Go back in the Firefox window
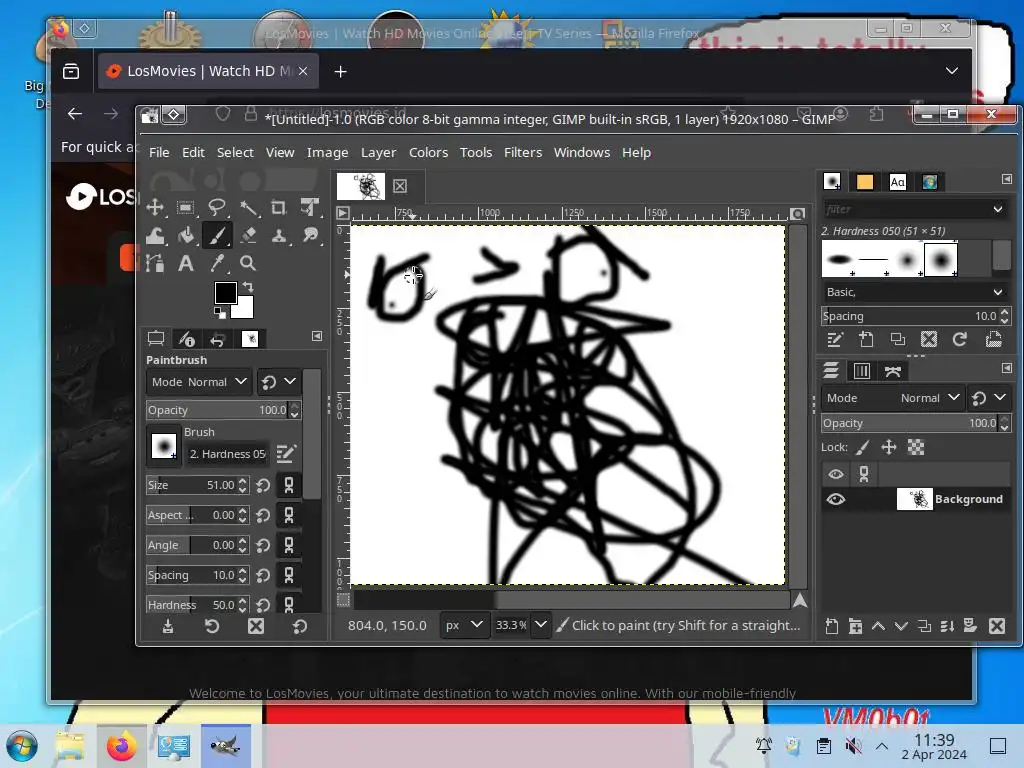Screen dimensions: 1024x768 tap(75, 114)
